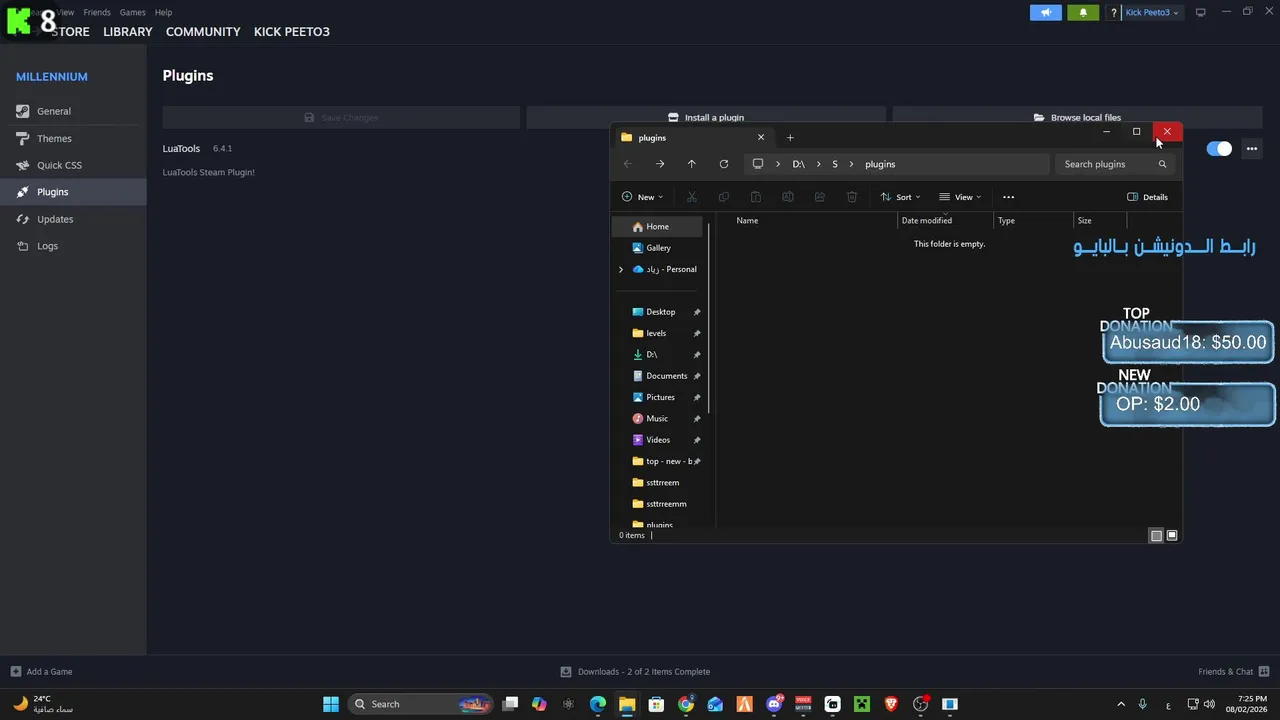This screenshot has height=720, width=1280.
Task: Open Microsoft Edge from taskbar
Action: [x=598, y=704]
